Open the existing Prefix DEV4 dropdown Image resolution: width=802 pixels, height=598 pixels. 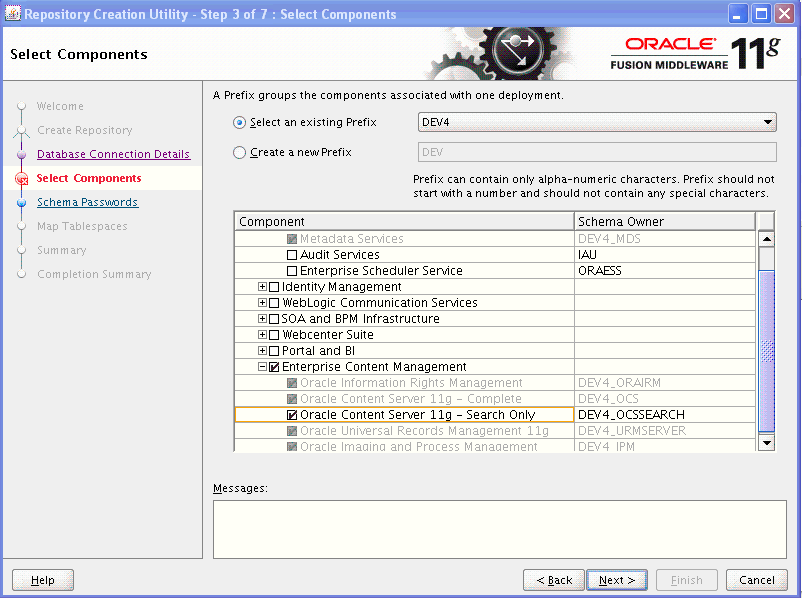click(x=597, y=122)
